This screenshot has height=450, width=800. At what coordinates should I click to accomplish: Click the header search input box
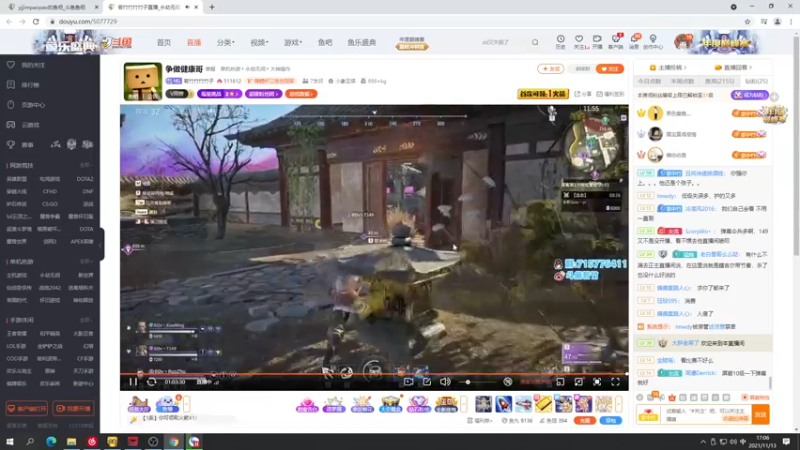coord(503,42)
